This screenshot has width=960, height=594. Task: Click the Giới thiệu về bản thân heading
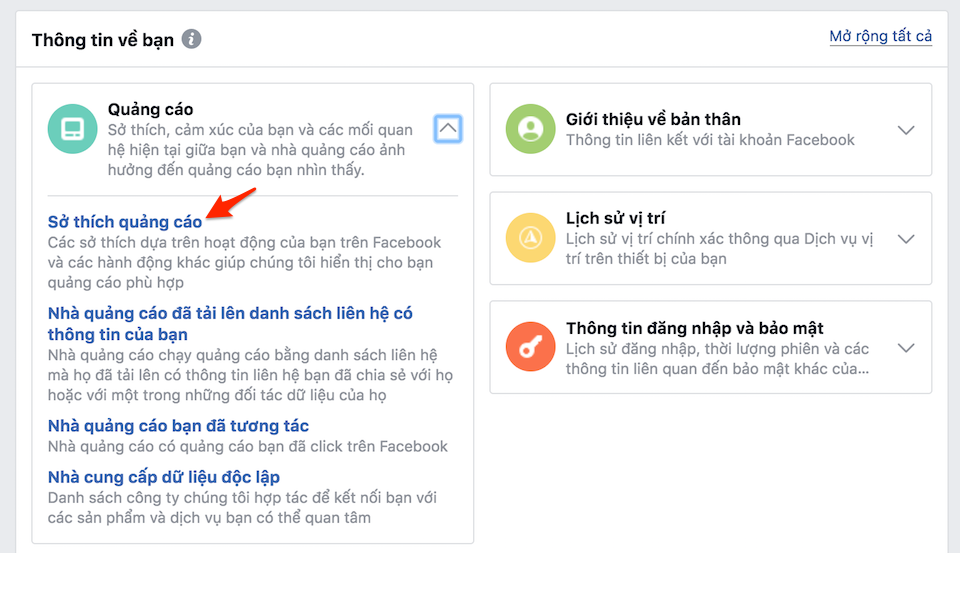pos(653,119)
